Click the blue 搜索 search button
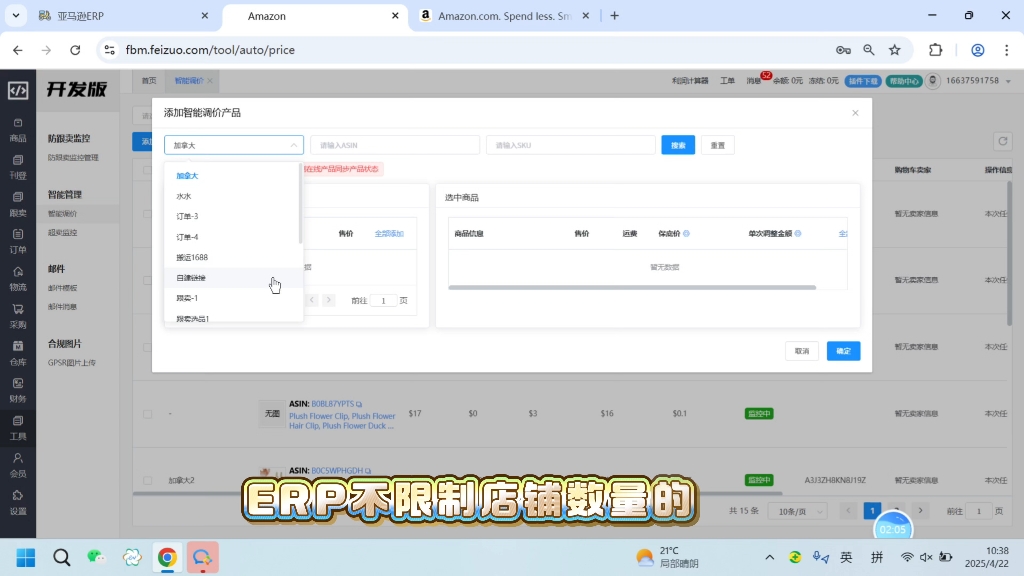Screen dimensions: 1024x576 [x=678, y=145]
